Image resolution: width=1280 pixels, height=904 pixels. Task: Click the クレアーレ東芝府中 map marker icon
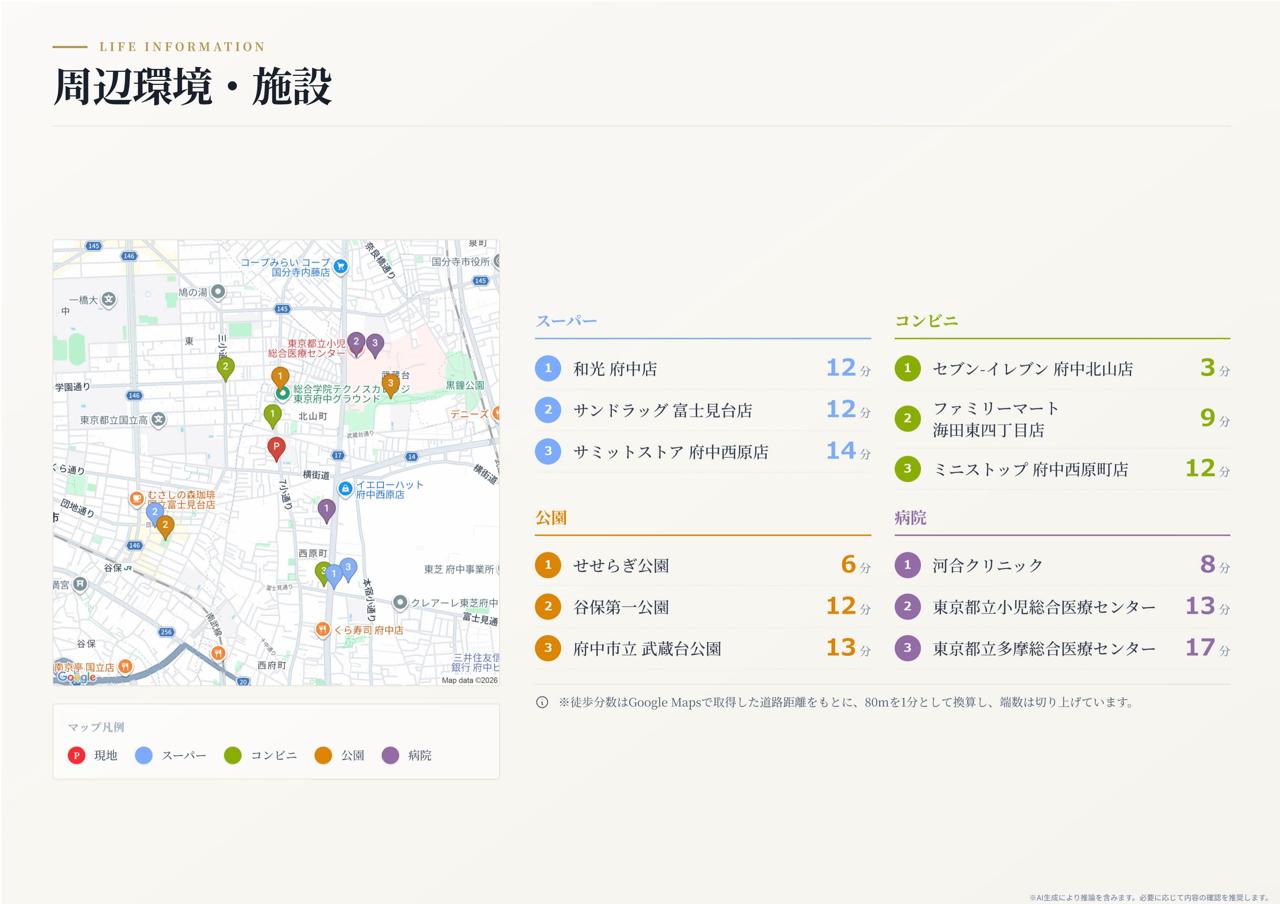(x=400, y=602)
